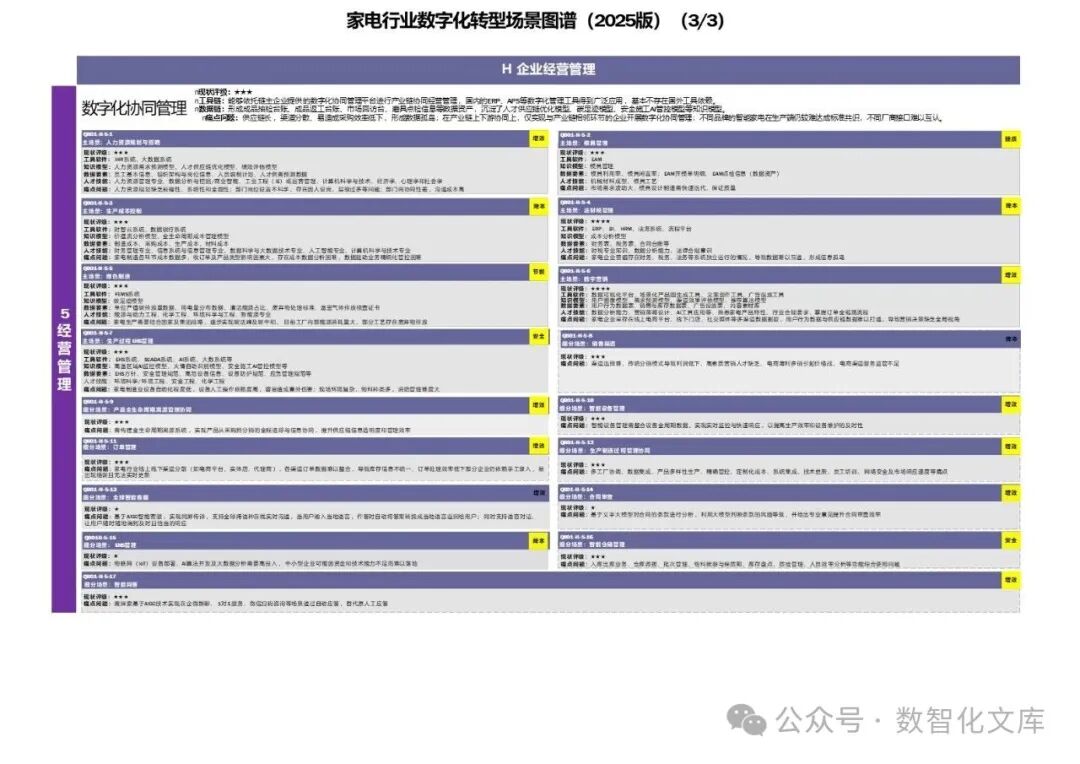Click the 数字化协同管理 section heading
This screenshot has width=1080, height=764.
click(x=134, y=107)
